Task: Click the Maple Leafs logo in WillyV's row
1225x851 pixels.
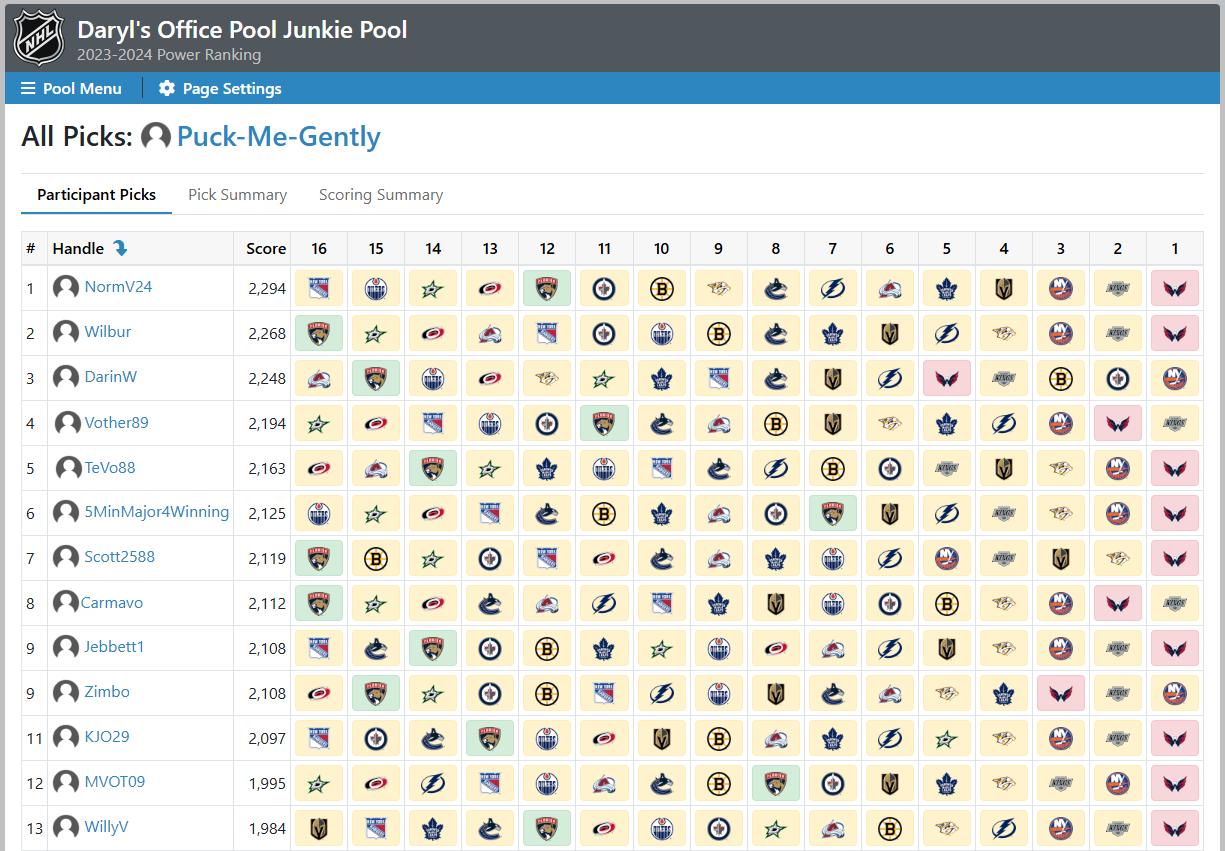Action: [433, 828]
